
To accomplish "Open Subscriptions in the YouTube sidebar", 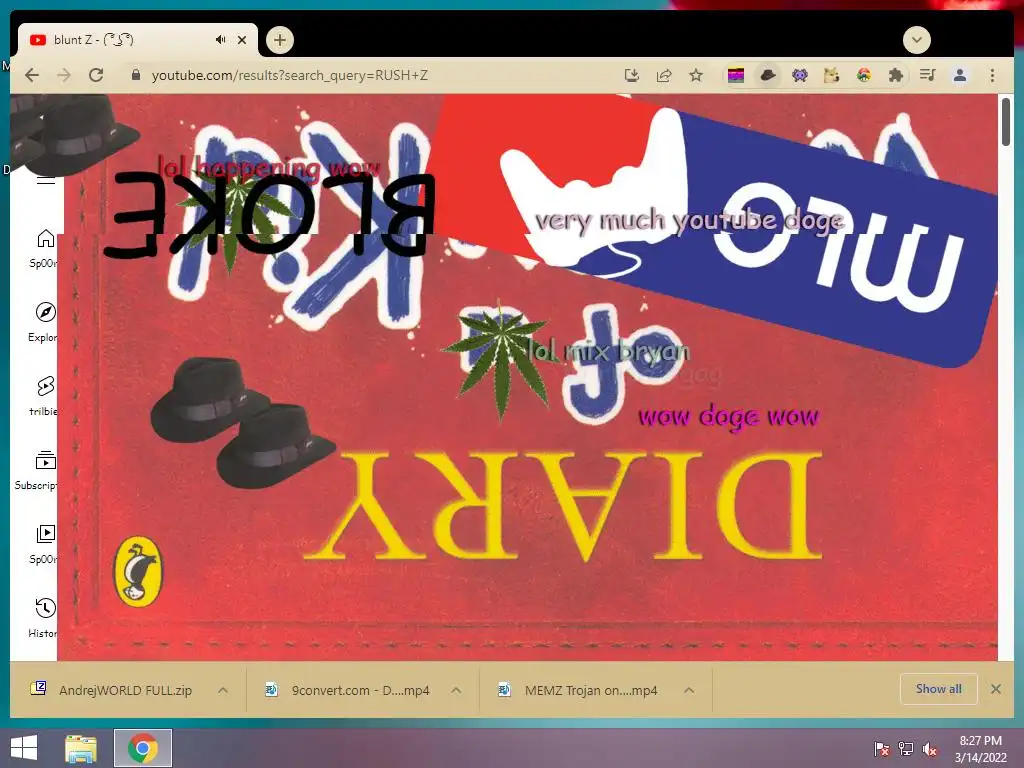I will 37,469.
